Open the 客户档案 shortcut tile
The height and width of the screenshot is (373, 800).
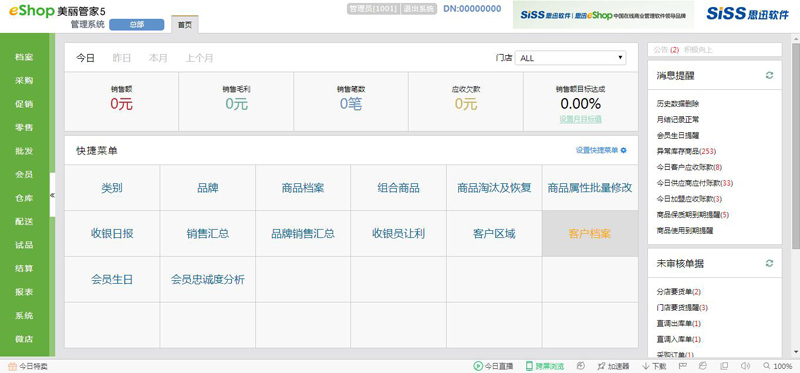[590, 234]
